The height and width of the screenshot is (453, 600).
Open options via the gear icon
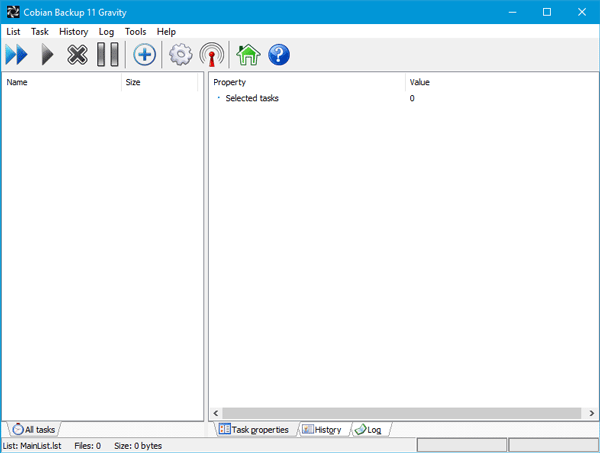181,54
